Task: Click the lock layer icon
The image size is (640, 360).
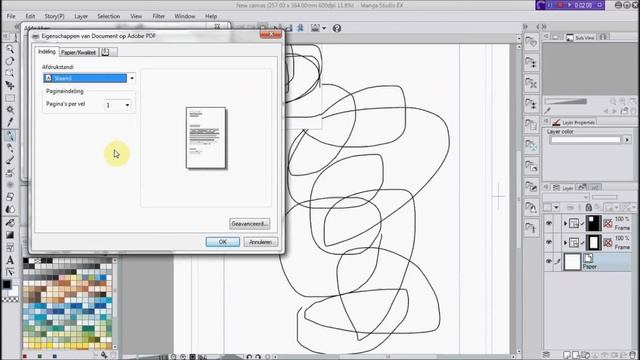Action: (x=588, y=207)
